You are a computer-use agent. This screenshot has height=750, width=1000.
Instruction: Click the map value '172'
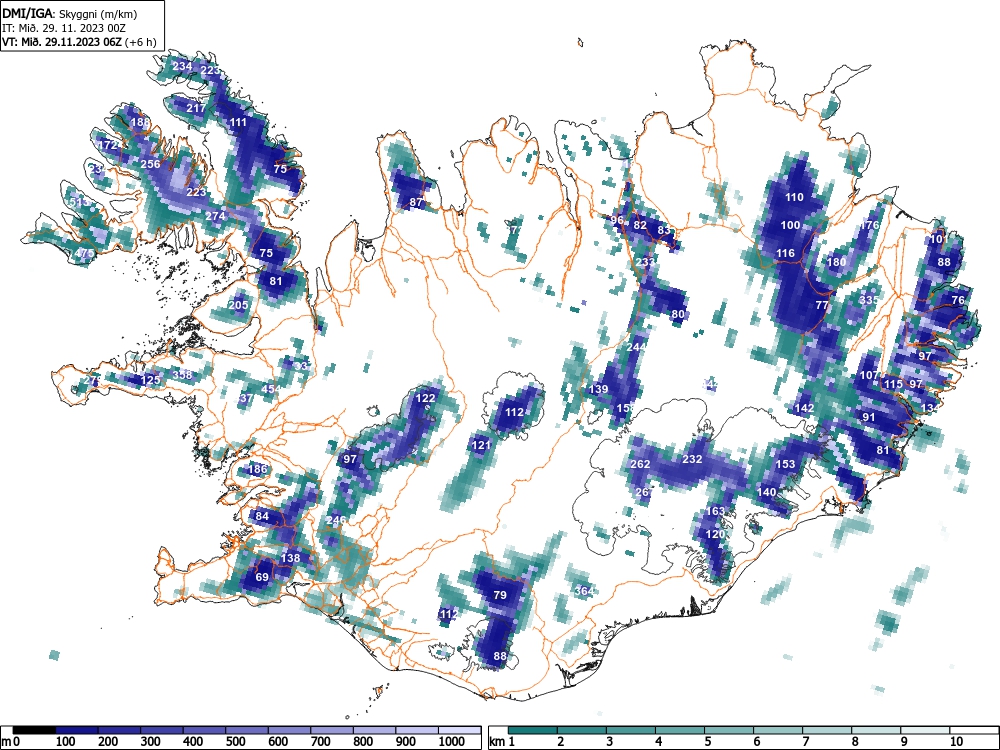pyautogui.click(x=108, y=145)
